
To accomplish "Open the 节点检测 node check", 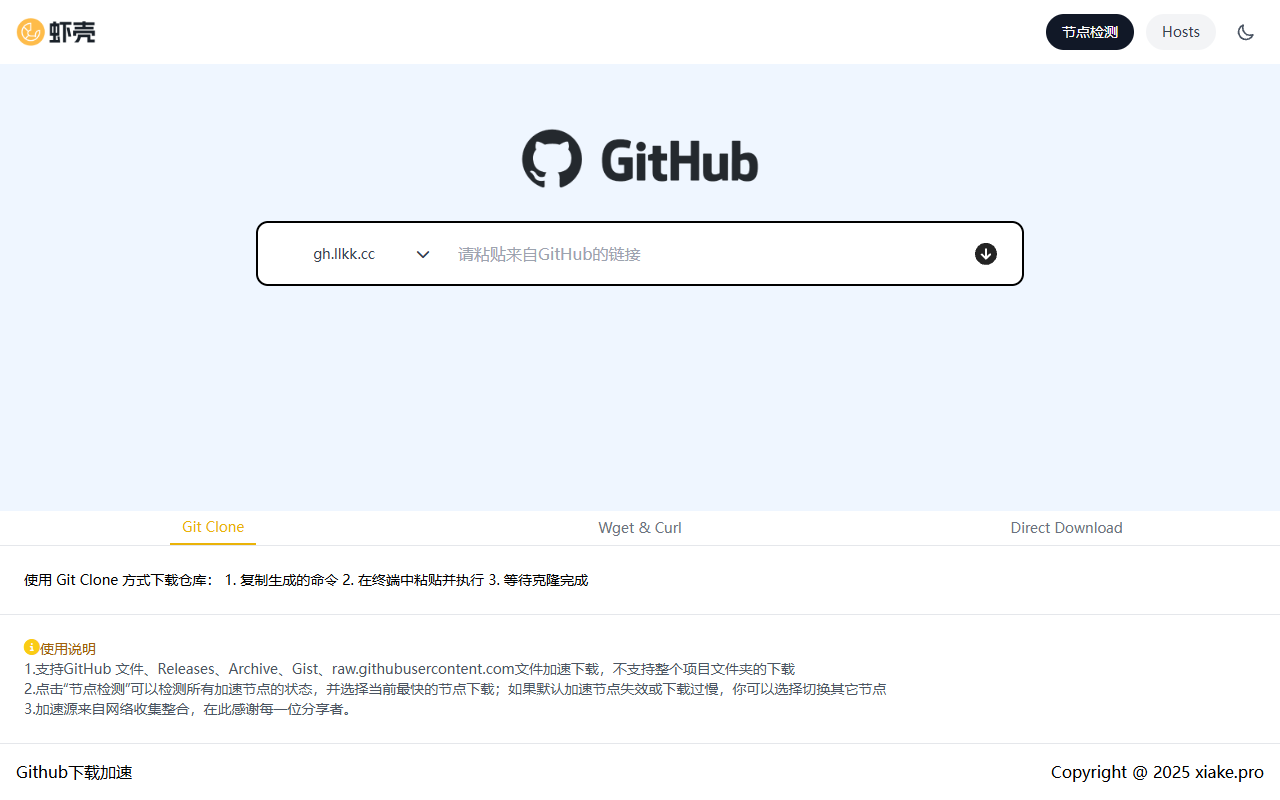I will [1090, 32].
